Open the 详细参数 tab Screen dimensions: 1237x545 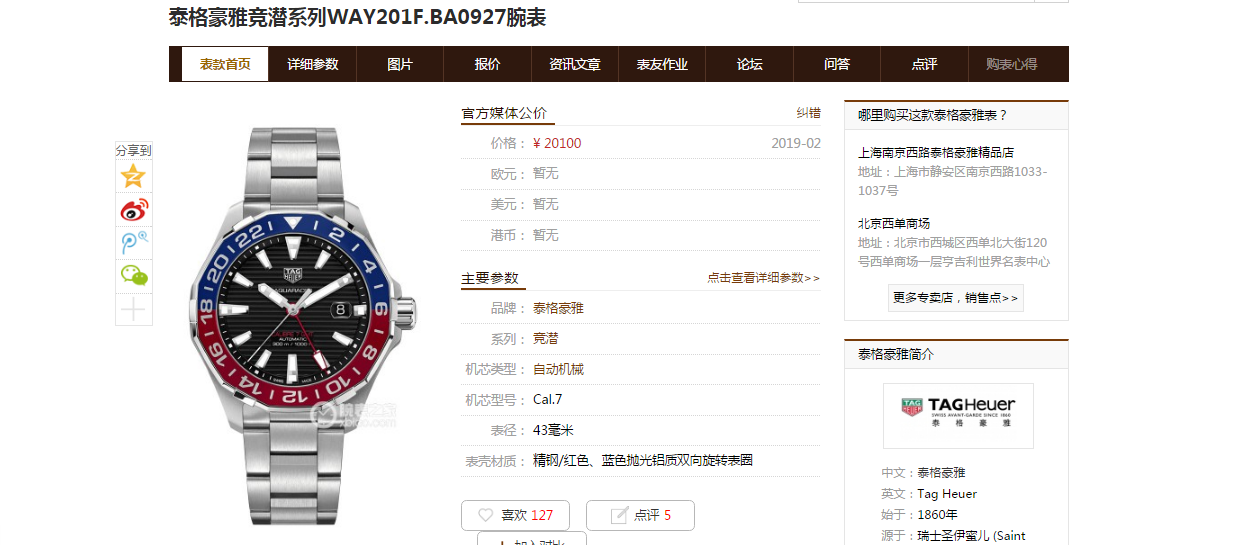point(313,64)
